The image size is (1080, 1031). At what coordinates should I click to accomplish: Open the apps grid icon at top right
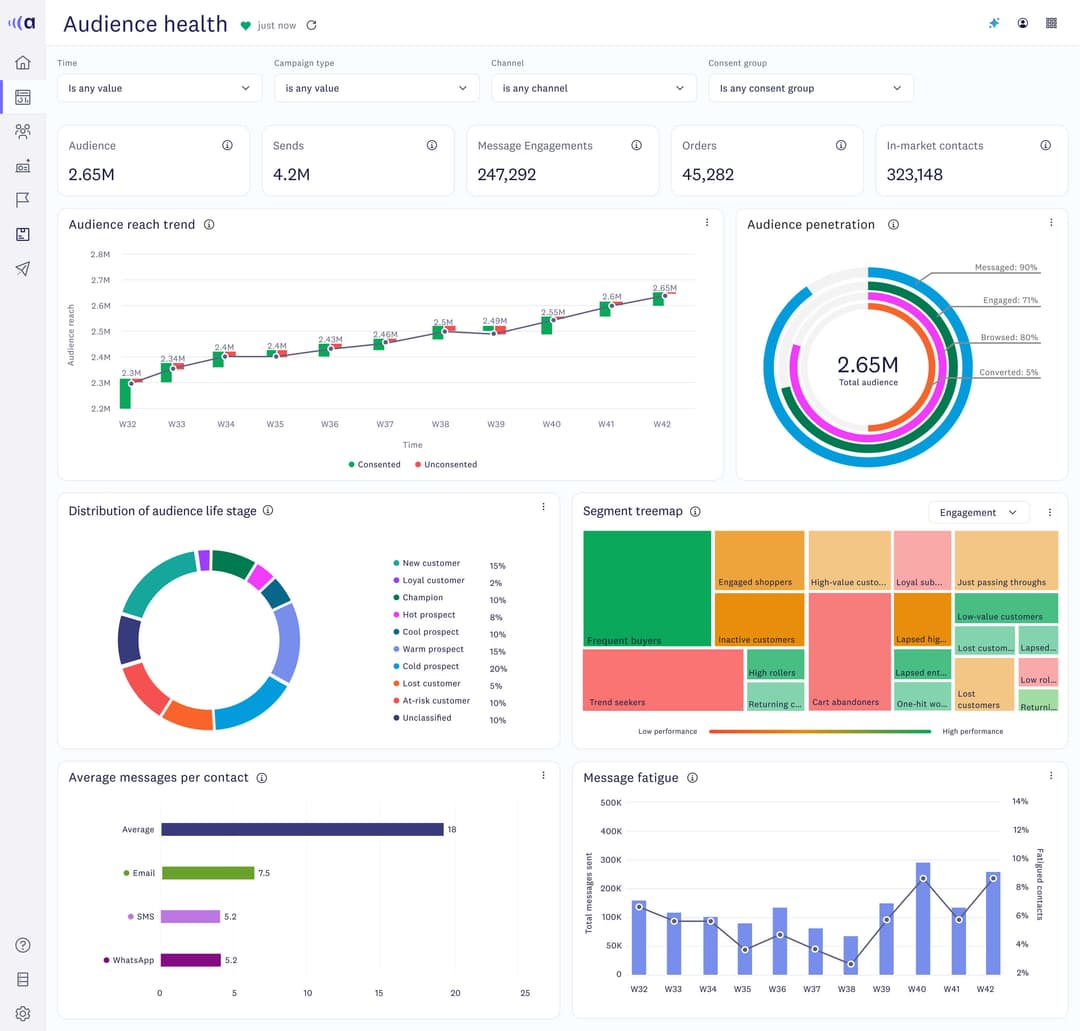1051,22
